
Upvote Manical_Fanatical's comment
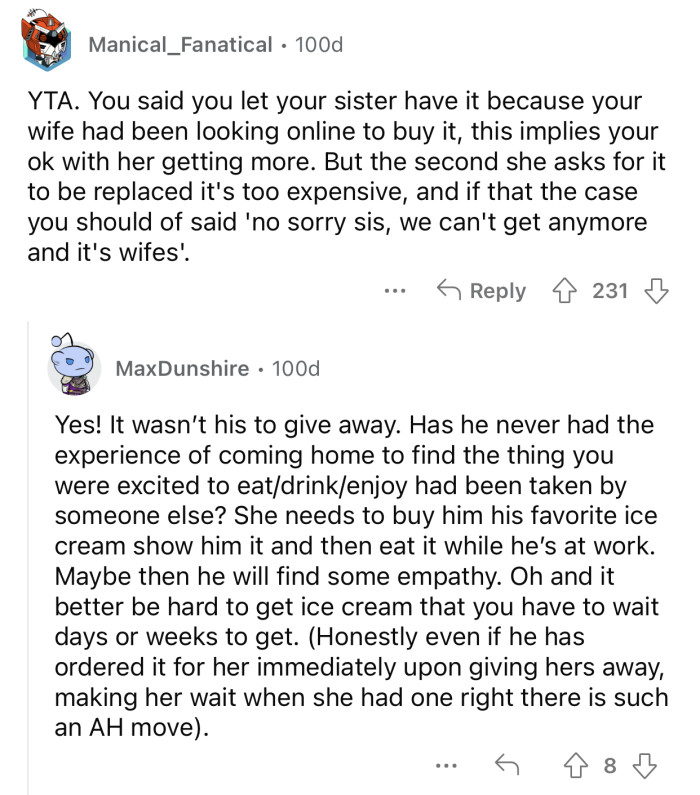[x=567, y=291]
